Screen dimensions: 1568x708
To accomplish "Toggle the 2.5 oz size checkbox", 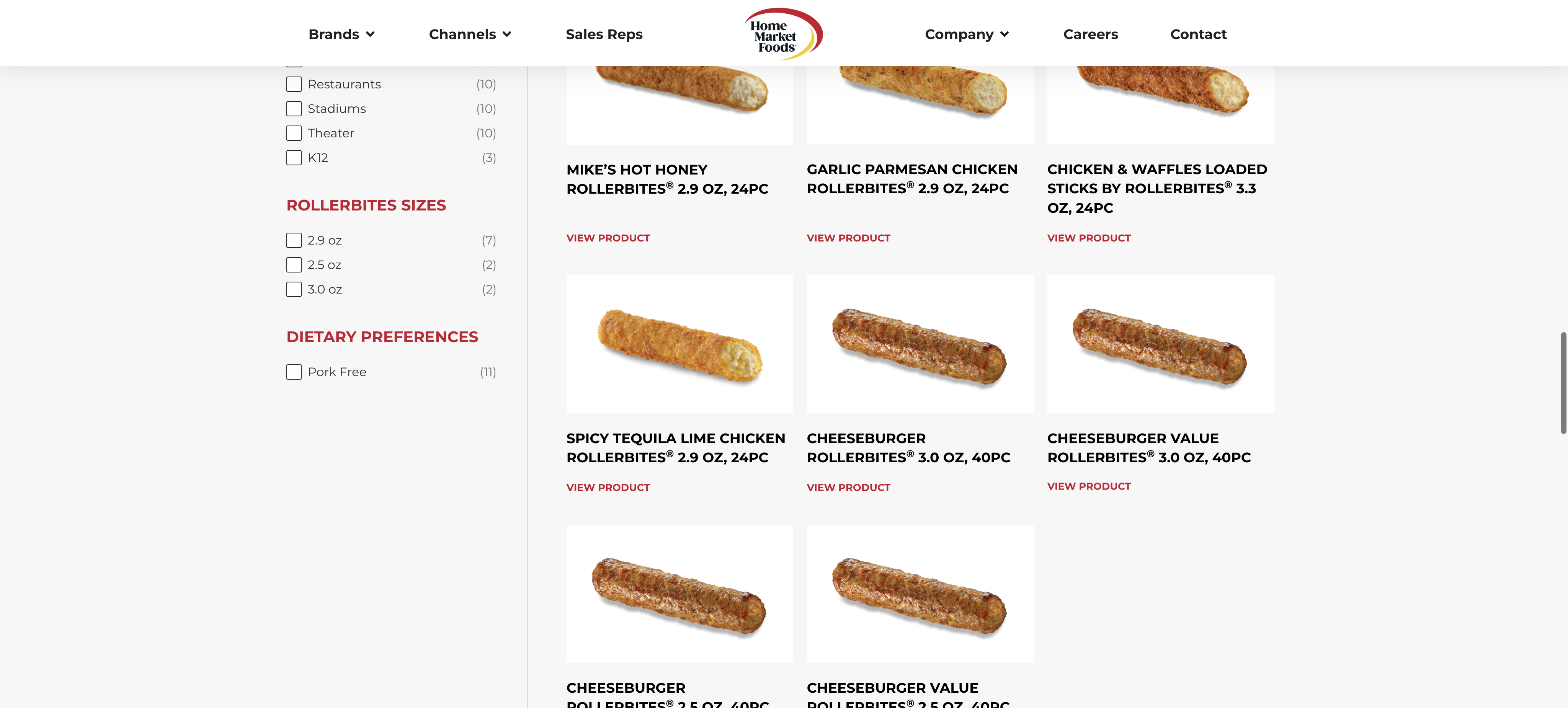I will click(294, 265).
